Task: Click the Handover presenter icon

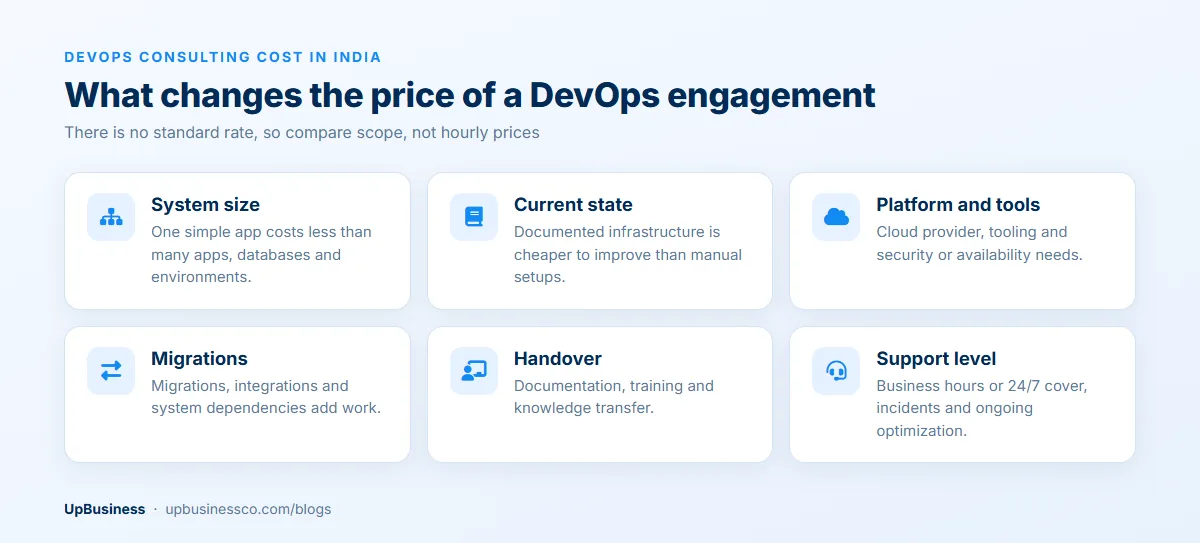Action: coord(474,371)
